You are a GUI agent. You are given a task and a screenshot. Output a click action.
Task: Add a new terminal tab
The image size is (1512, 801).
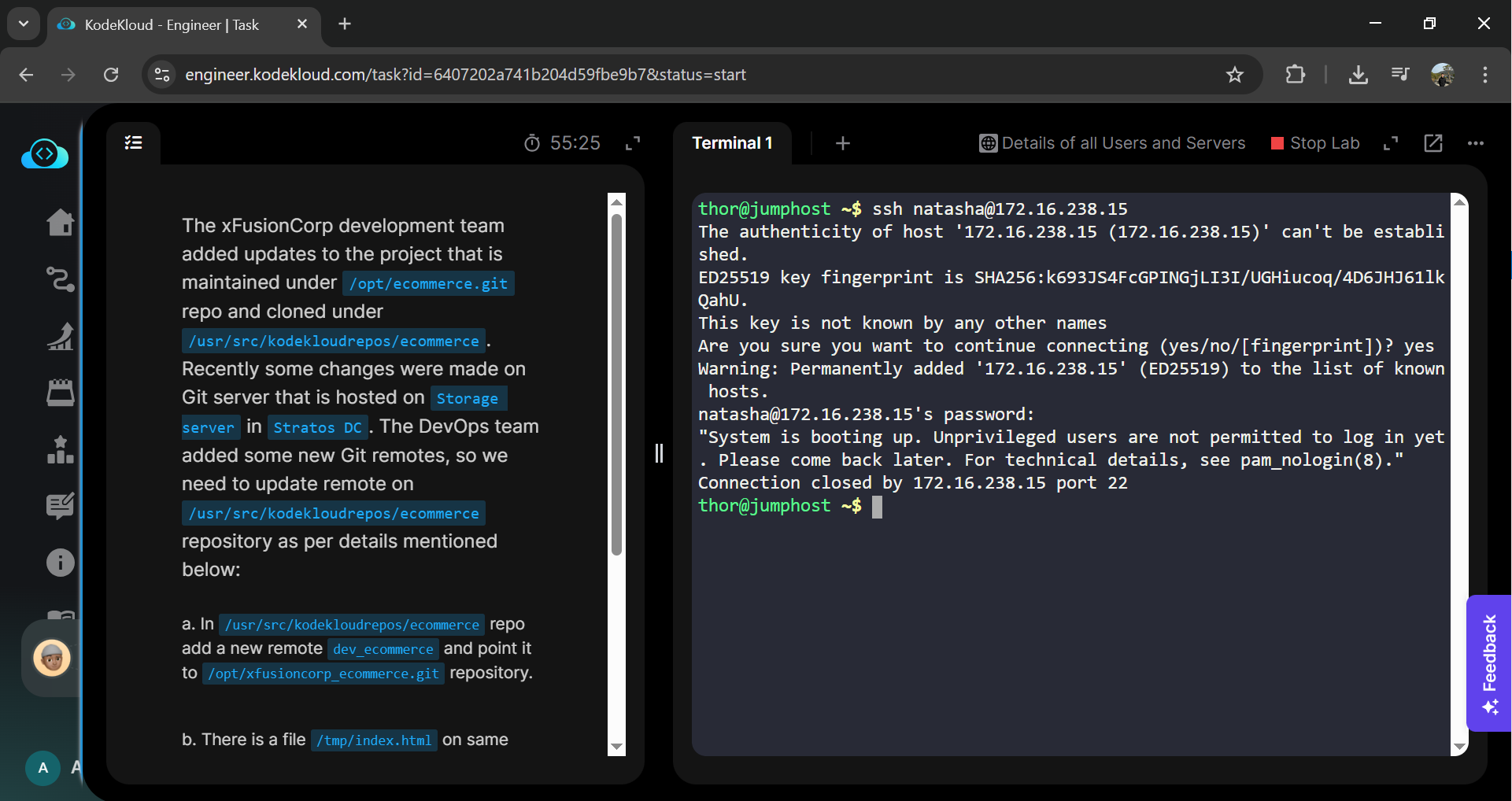[843, 143]
